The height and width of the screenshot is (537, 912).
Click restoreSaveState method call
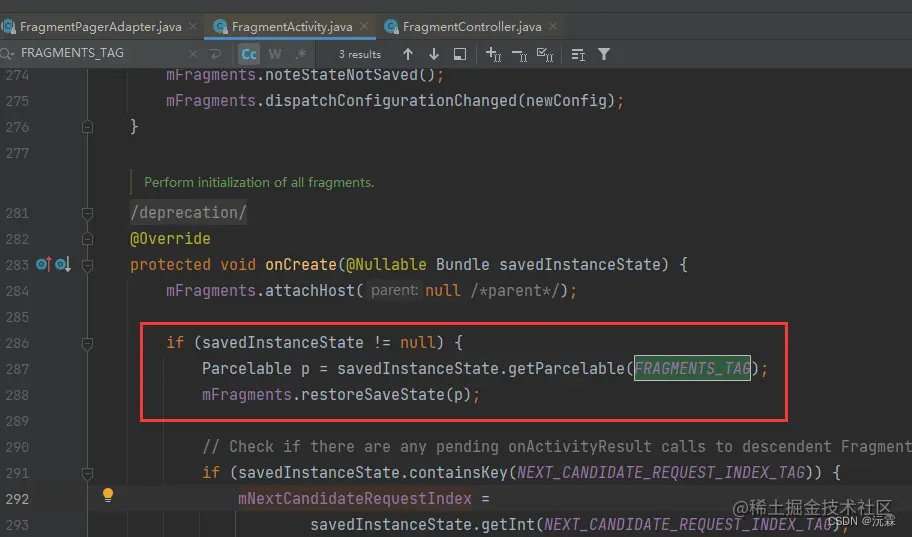point(372,394)
